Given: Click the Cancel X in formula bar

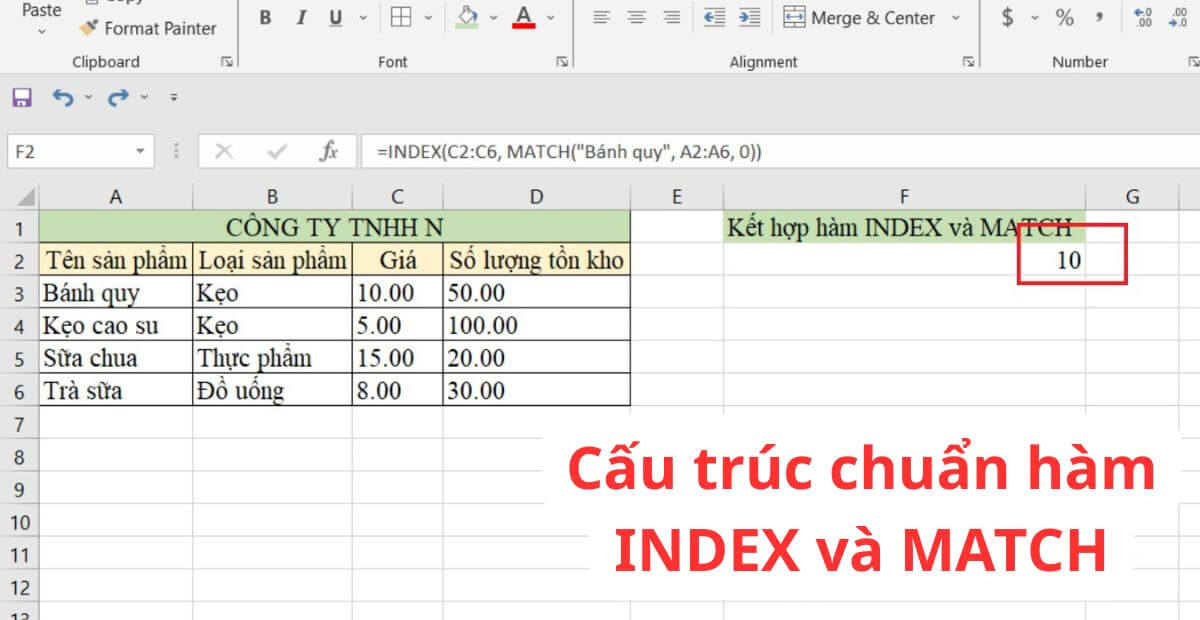Looking at the screenshot, I should [224, 152].
